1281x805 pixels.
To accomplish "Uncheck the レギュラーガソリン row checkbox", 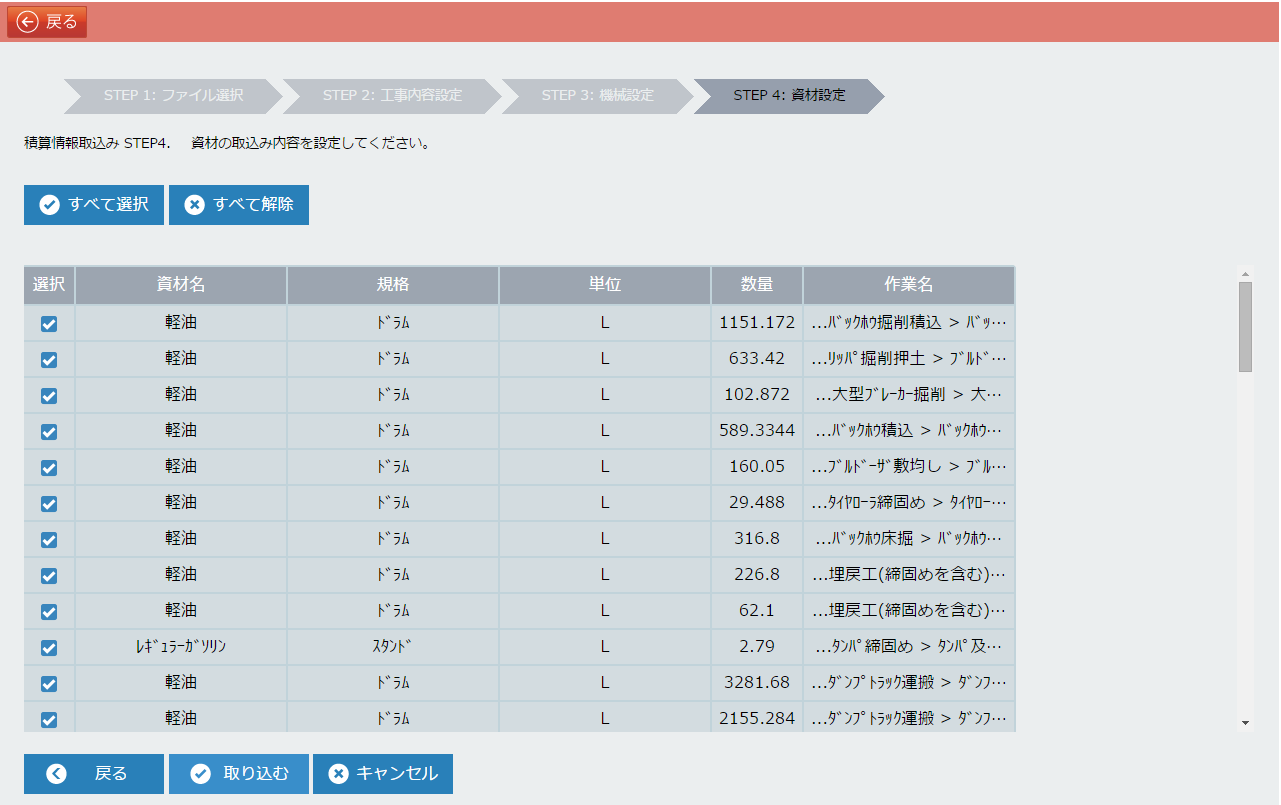I will pos(49,648).
